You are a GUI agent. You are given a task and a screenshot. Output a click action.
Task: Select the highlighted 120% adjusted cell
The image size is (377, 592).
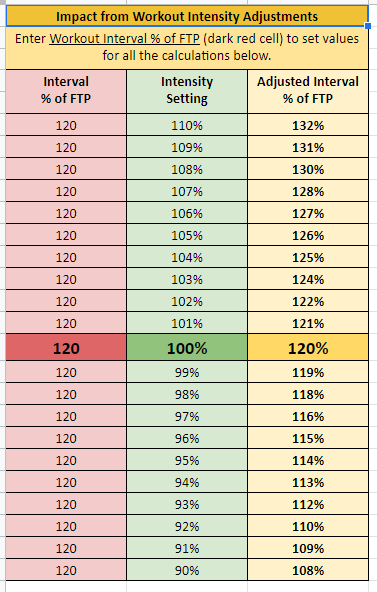tap(308, 348)
